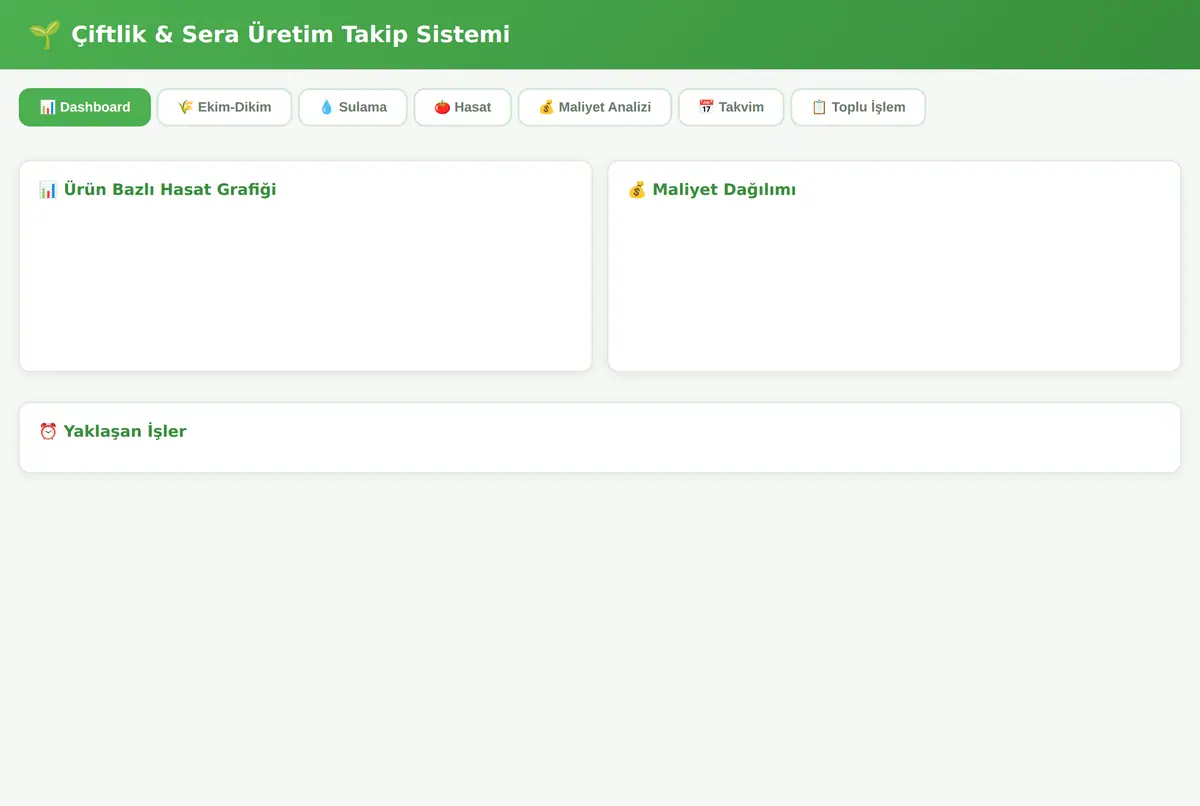Click the header title Çiftlik & Sera Üretim Takip Sistemi
1200x806 pixels.
pyautogui.click(x=291, y=35)
